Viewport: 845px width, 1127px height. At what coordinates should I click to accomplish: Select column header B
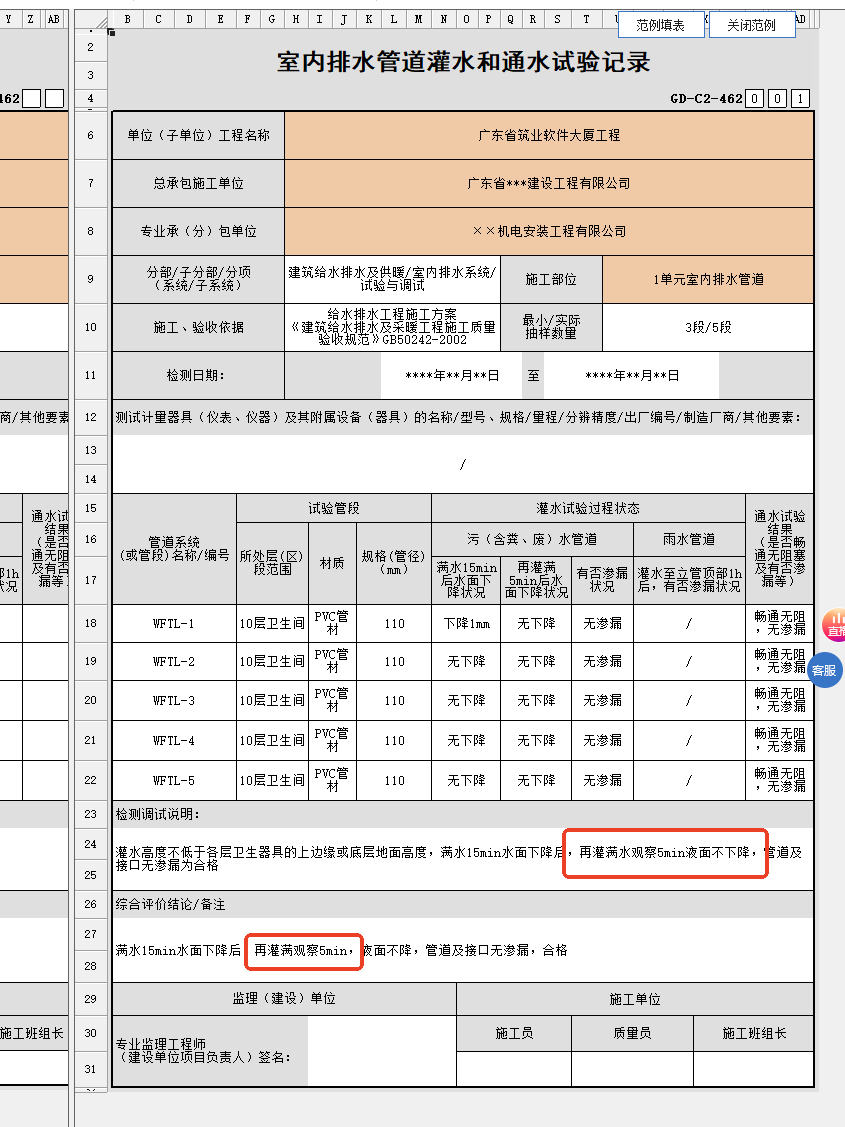(x=127, y=19)
